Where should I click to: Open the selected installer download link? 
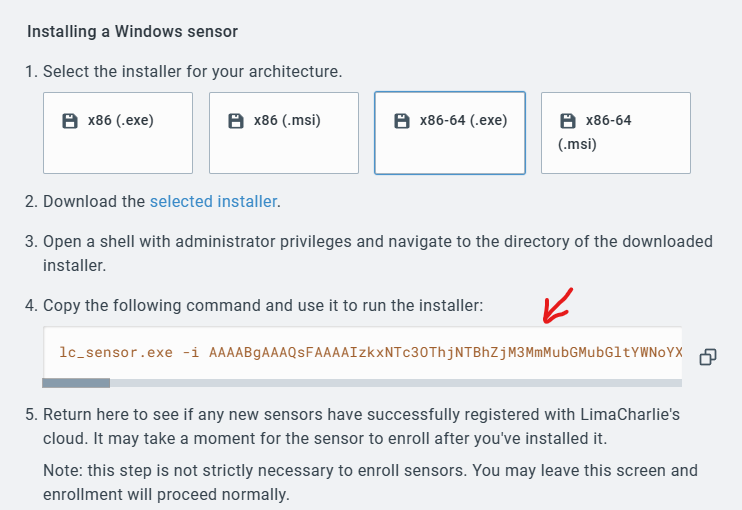[x=213, y=202]
